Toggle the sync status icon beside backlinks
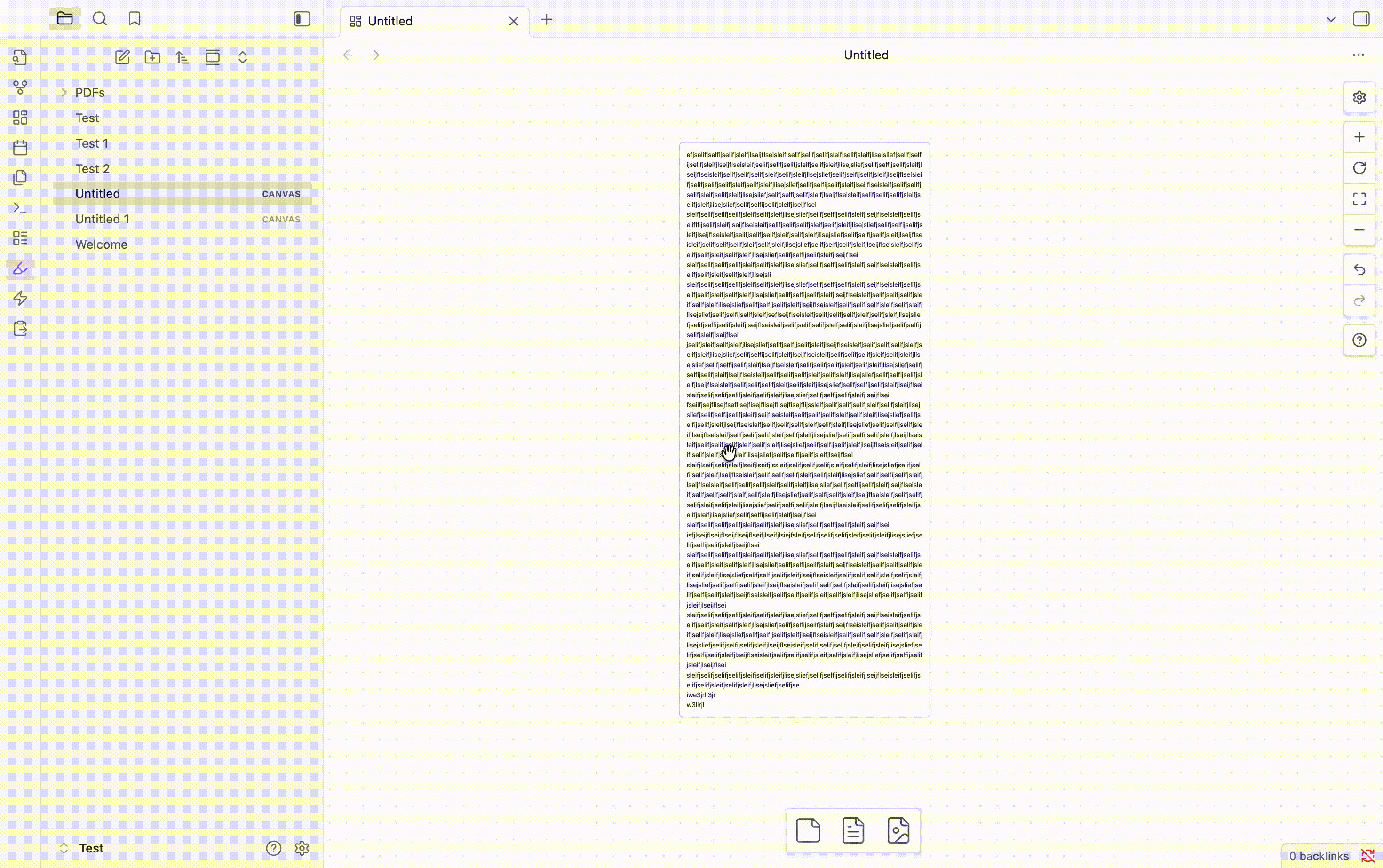The width and height of the screenshot is (1383, 868). [1367, 856]
